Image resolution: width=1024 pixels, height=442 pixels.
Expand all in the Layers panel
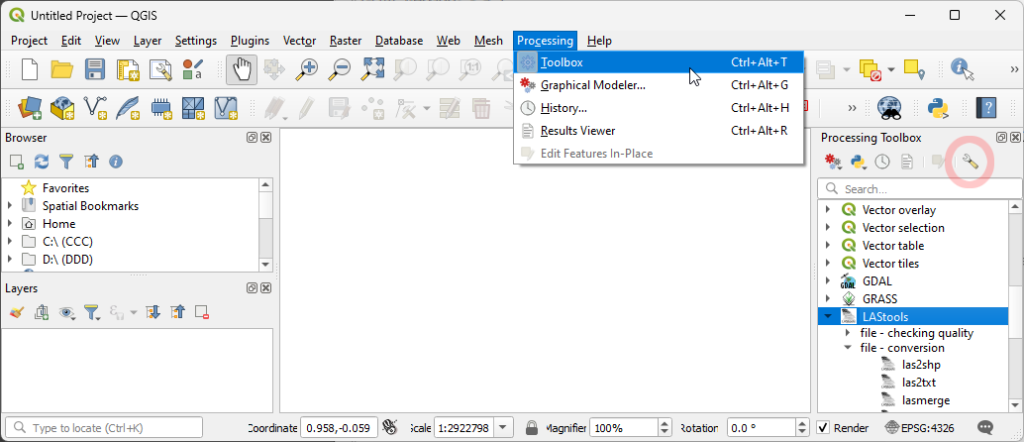tap(153, 313)
